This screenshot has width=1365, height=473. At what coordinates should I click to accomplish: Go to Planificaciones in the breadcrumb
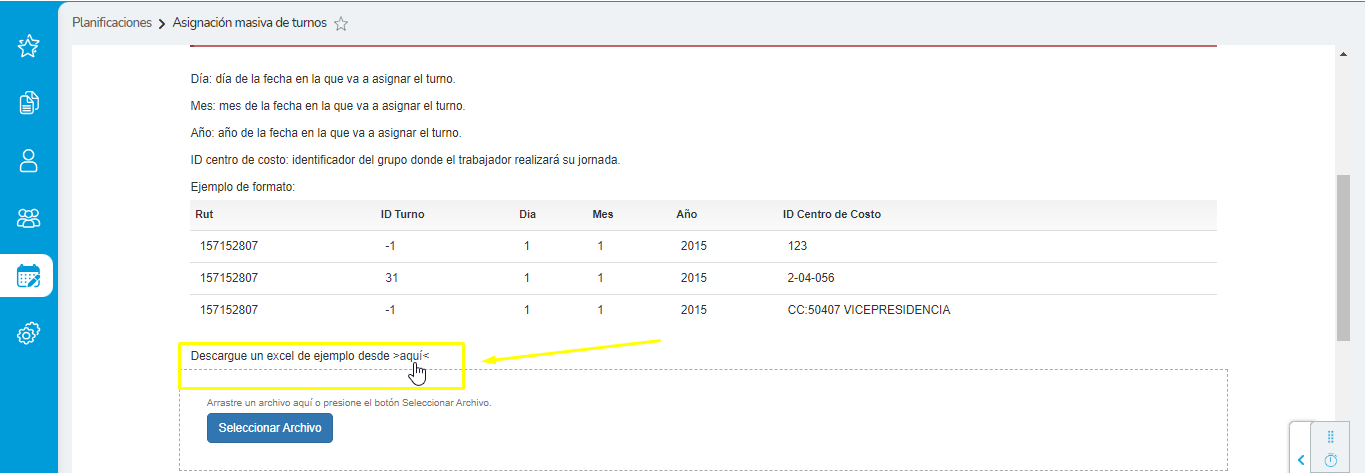pos(112,23)
